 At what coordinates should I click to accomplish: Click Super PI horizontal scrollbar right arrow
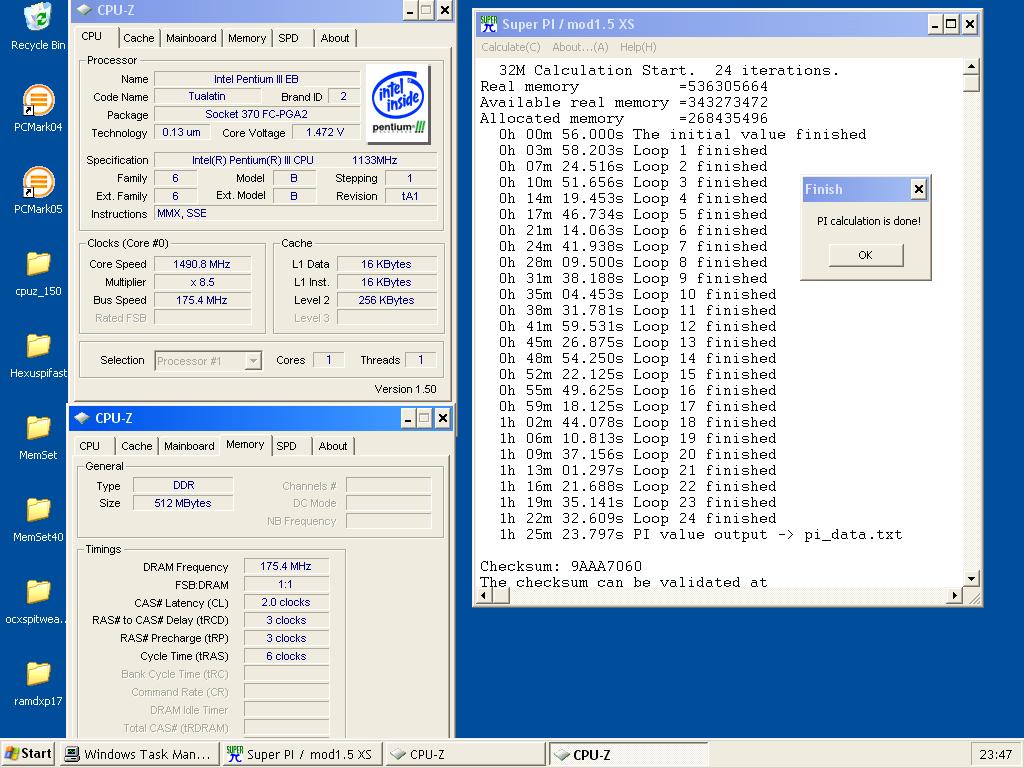point(955,595)
